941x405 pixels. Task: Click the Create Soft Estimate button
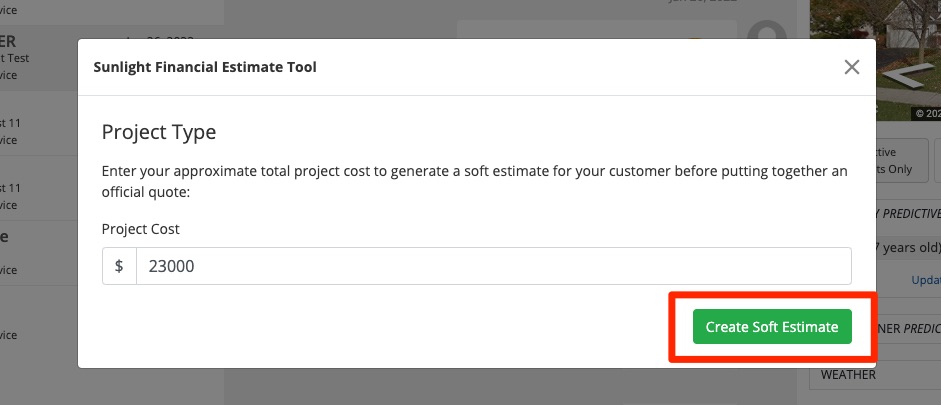pyautogui.click(x=772, y=327)
